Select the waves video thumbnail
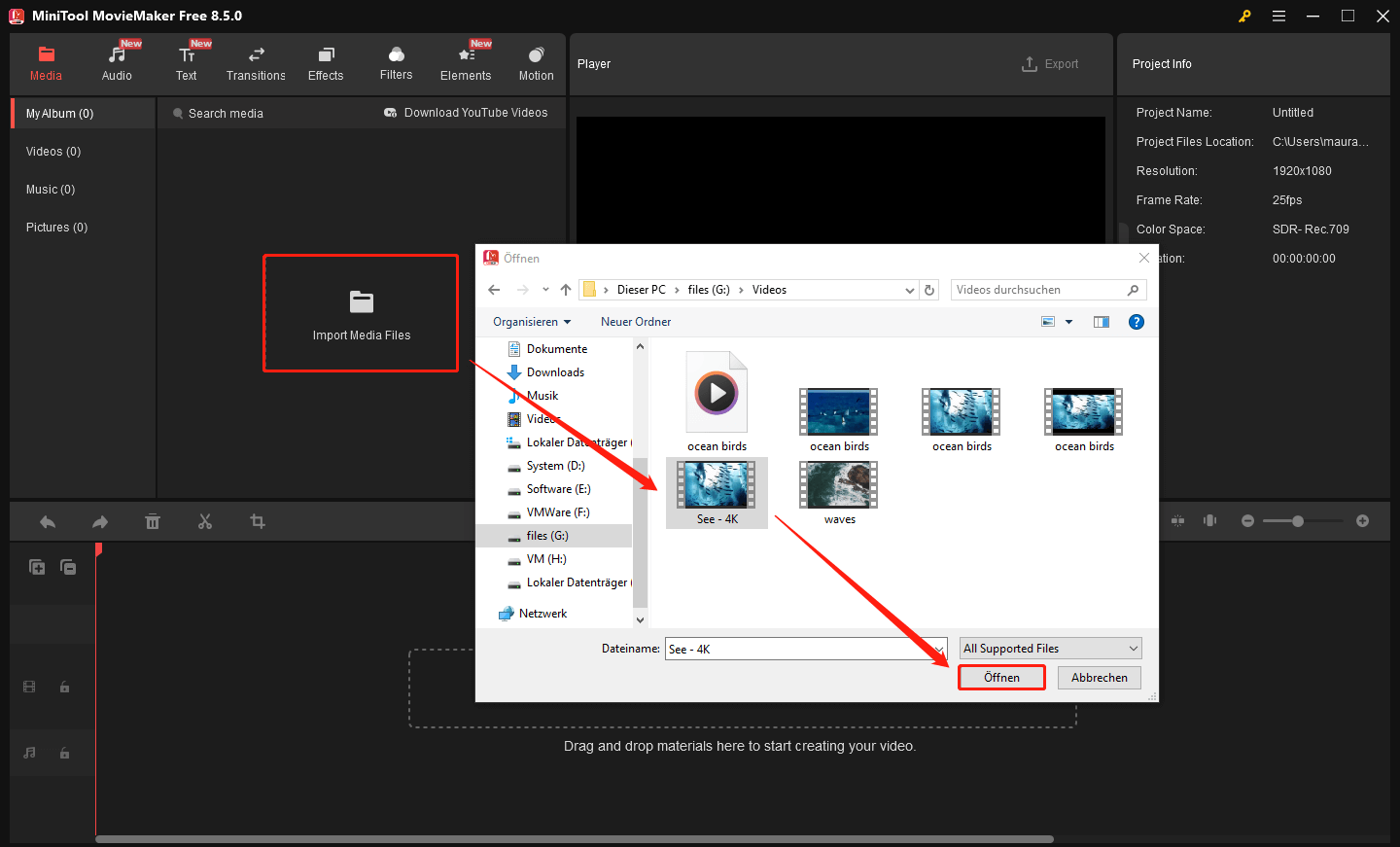The width and height of the screenshot is (1400, 847). [838, 484]
